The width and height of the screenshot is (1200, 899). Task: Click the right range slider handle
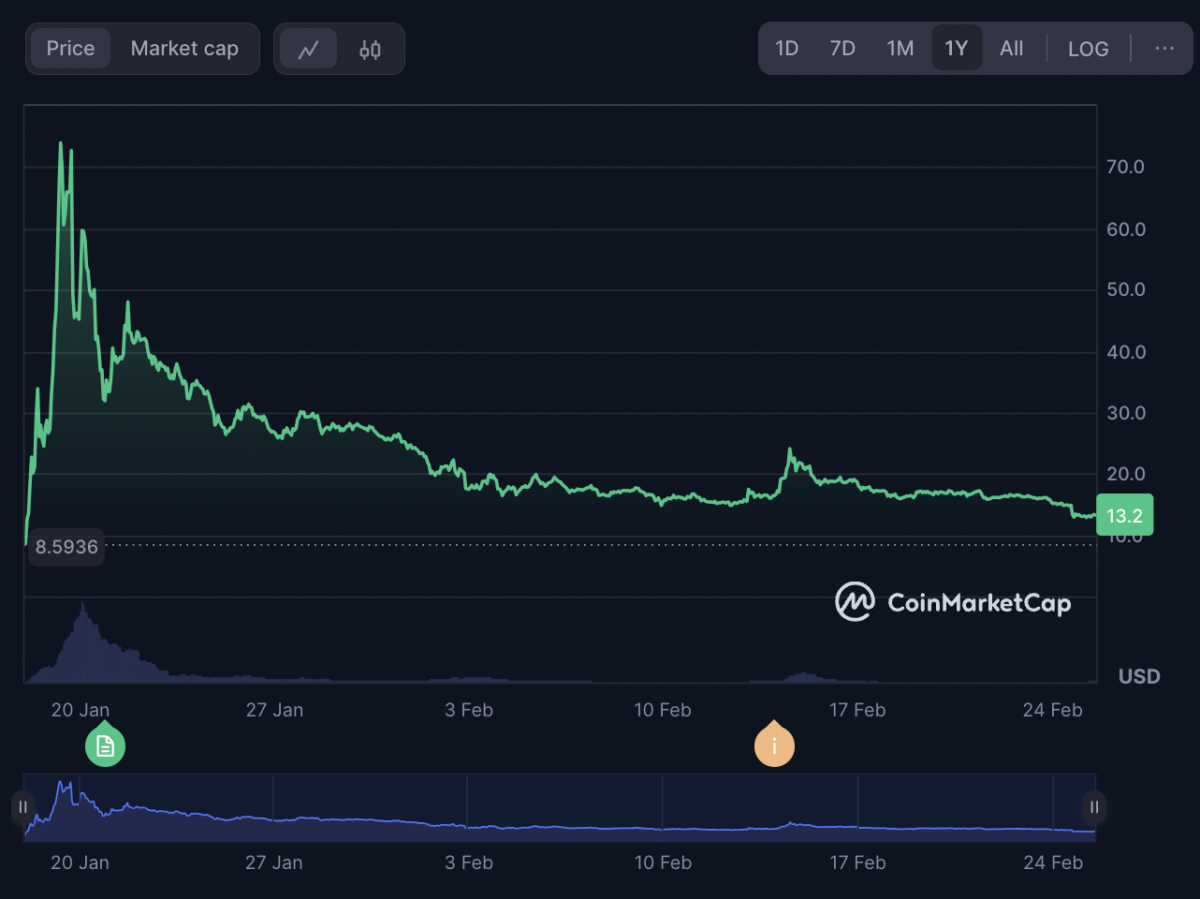coord(1095,807)
